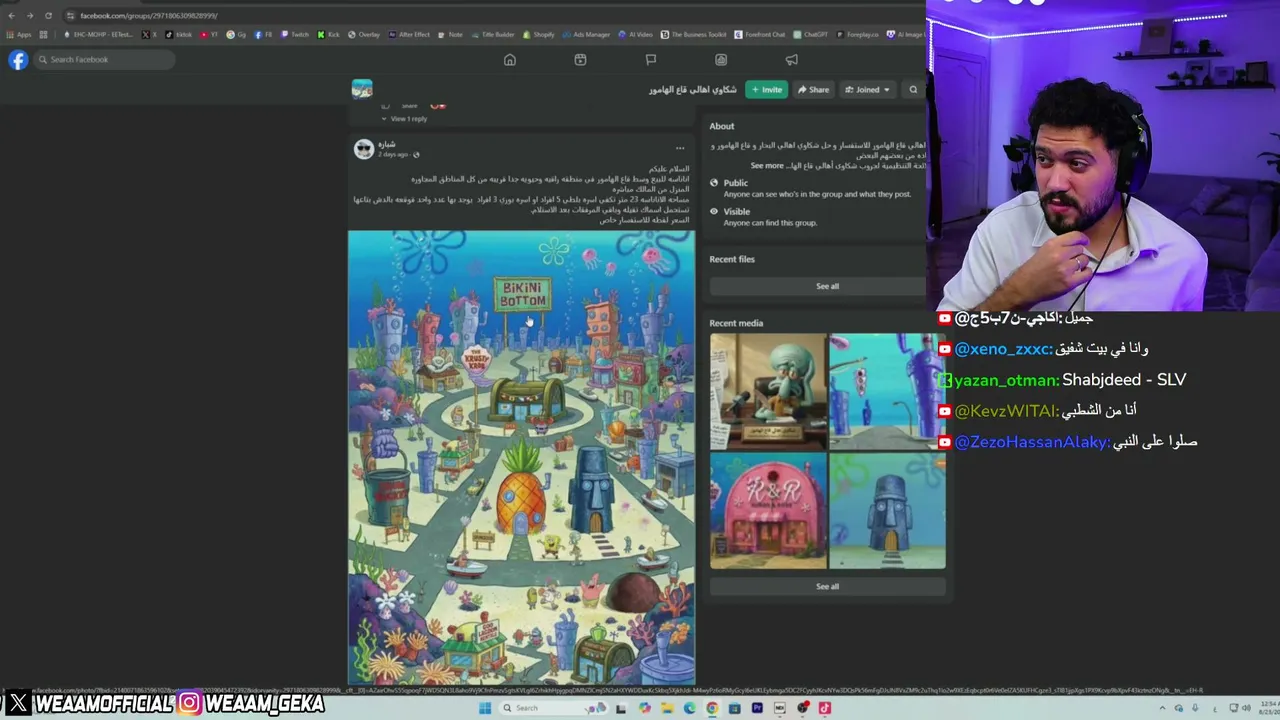This screenshot has width=1280, height=720.
Task: Open the Shopify bookmark
Action: tap(539, 35)
